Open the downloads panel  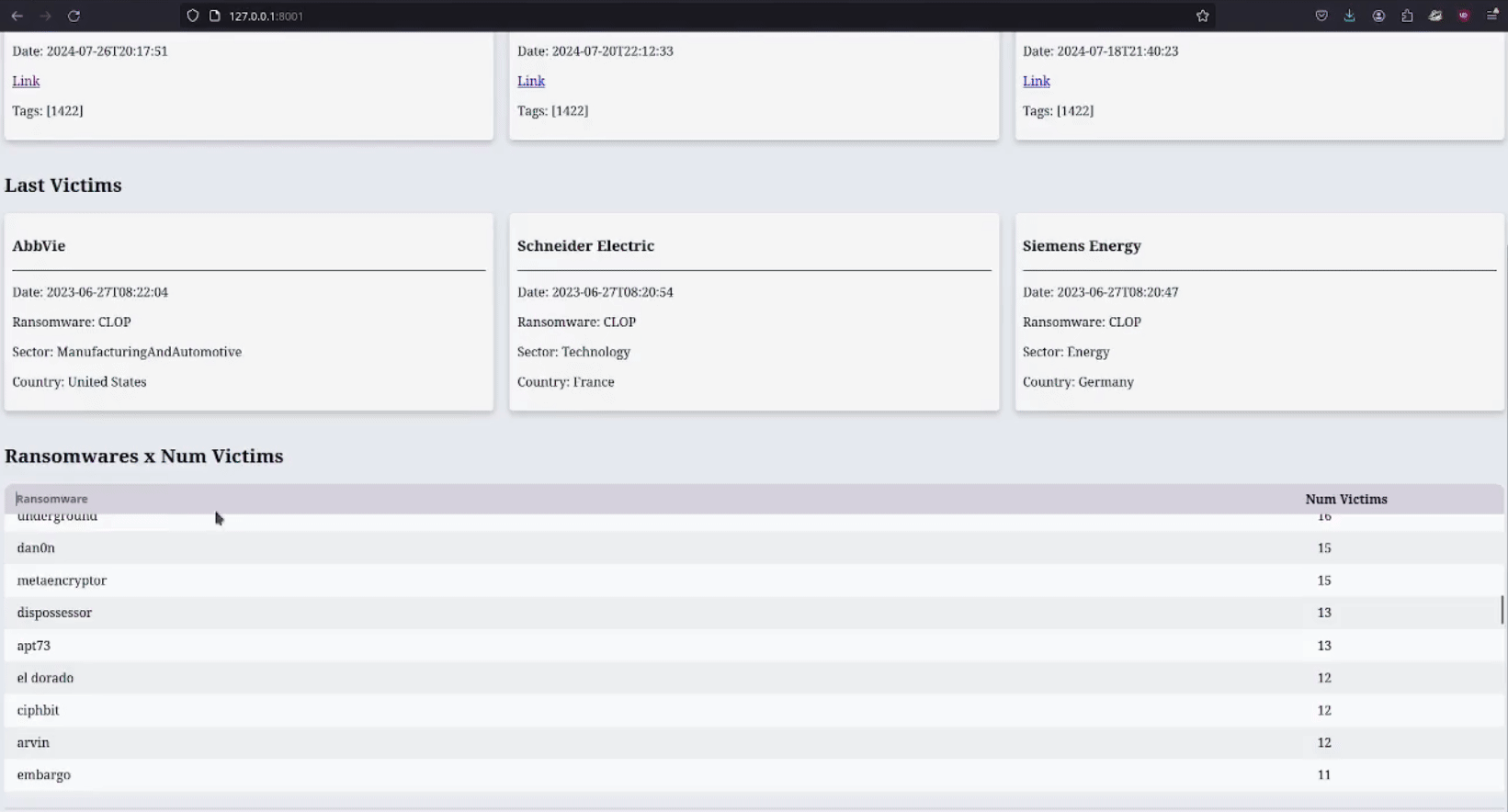pos(1349,16)
